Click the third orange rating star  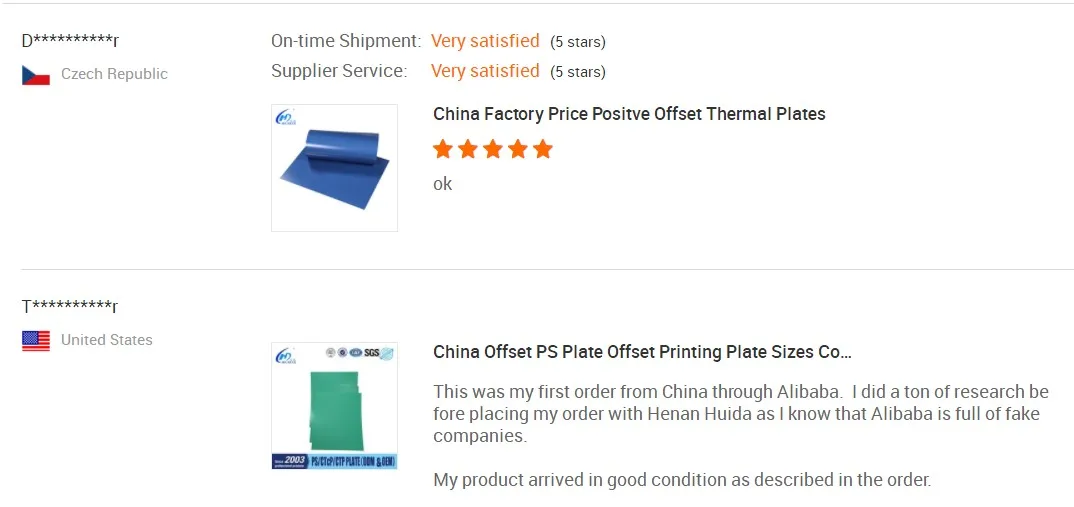tap(493, 149)
